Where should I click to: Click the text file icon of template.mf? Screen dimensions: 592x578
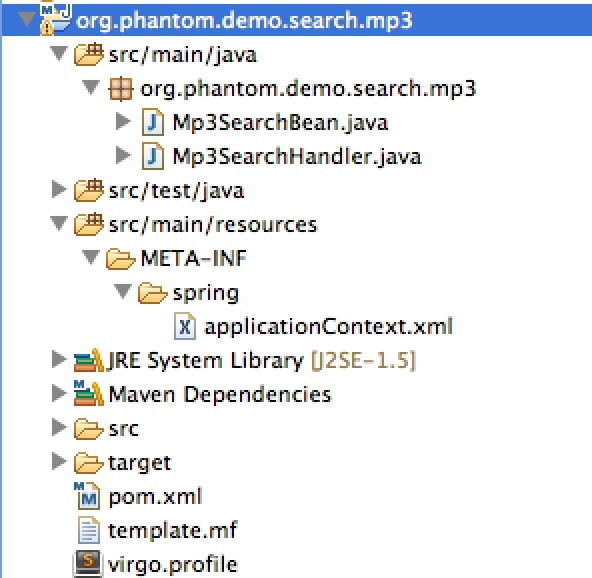pyautogui.click(x=89, y=530)
